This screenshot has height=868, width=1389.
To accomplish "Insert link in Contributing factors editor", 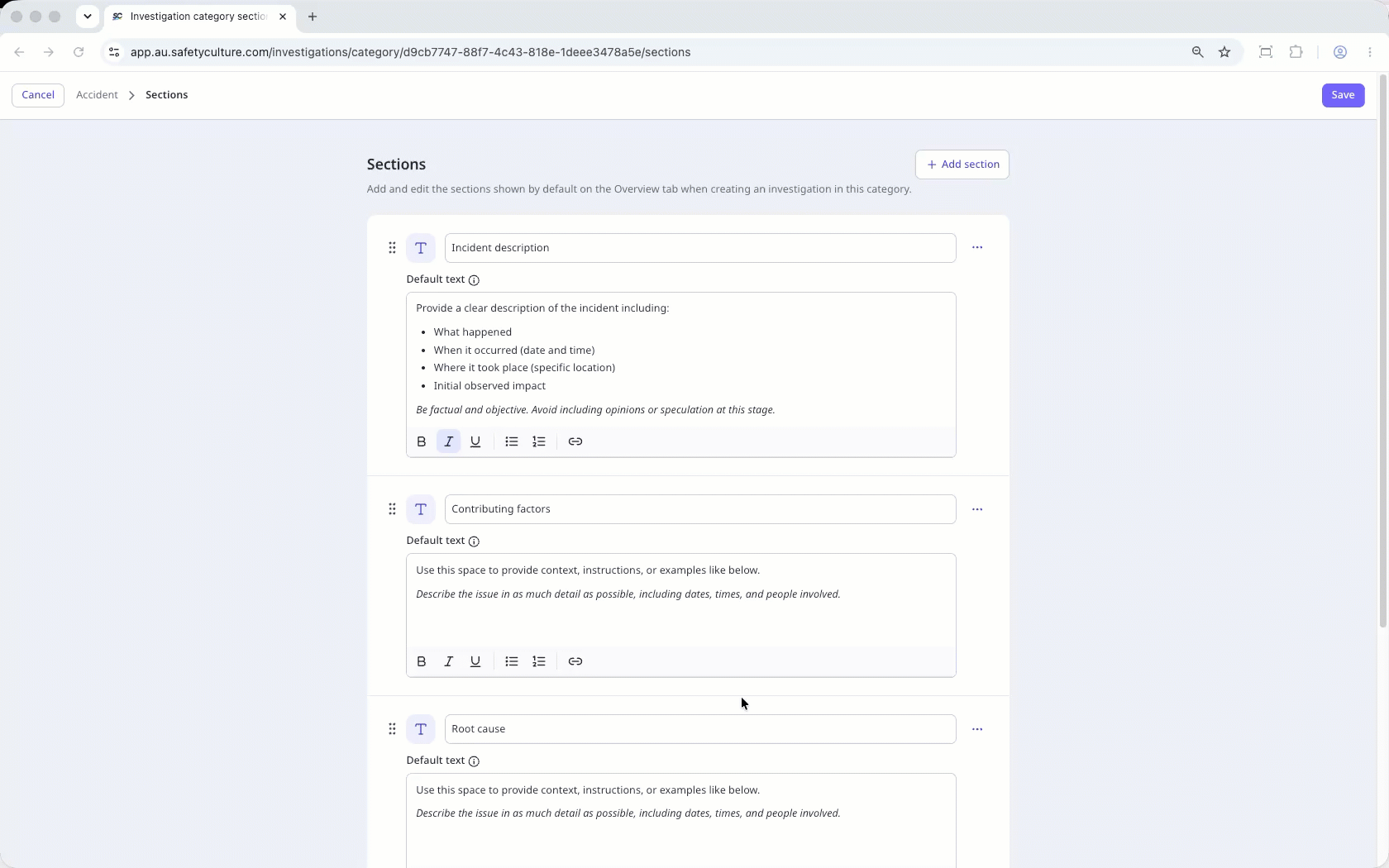I will click(x=575, y=661).
